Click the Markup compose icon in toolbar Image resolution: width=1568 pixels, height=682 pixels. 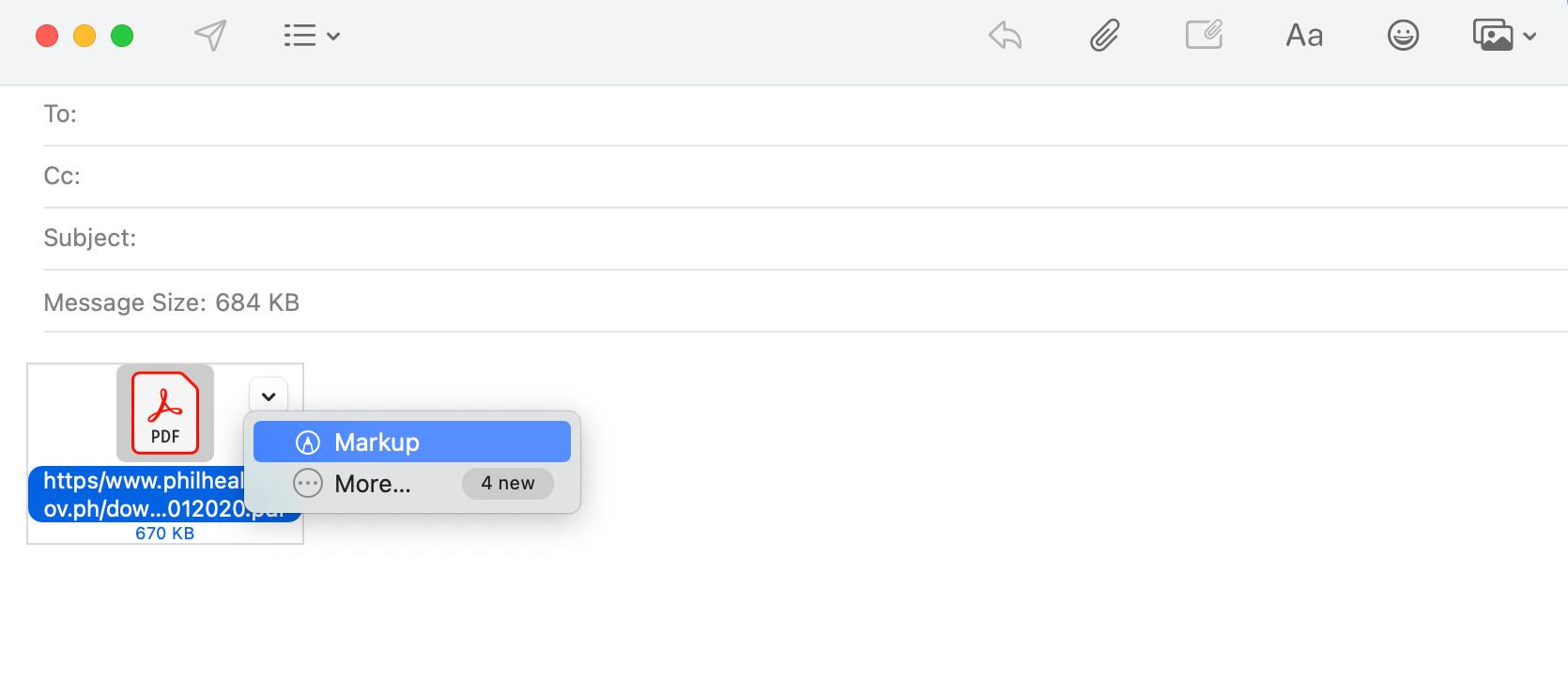point(1204,36)
